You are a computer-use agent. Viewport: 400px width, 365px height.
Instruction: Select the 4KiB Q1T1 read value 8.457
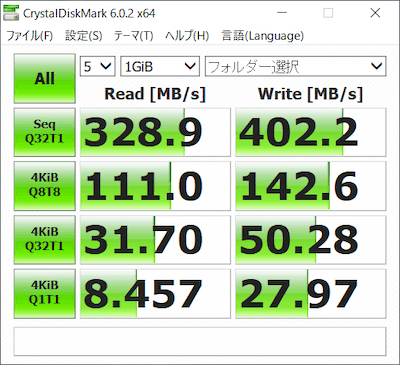tap(155, 293)
